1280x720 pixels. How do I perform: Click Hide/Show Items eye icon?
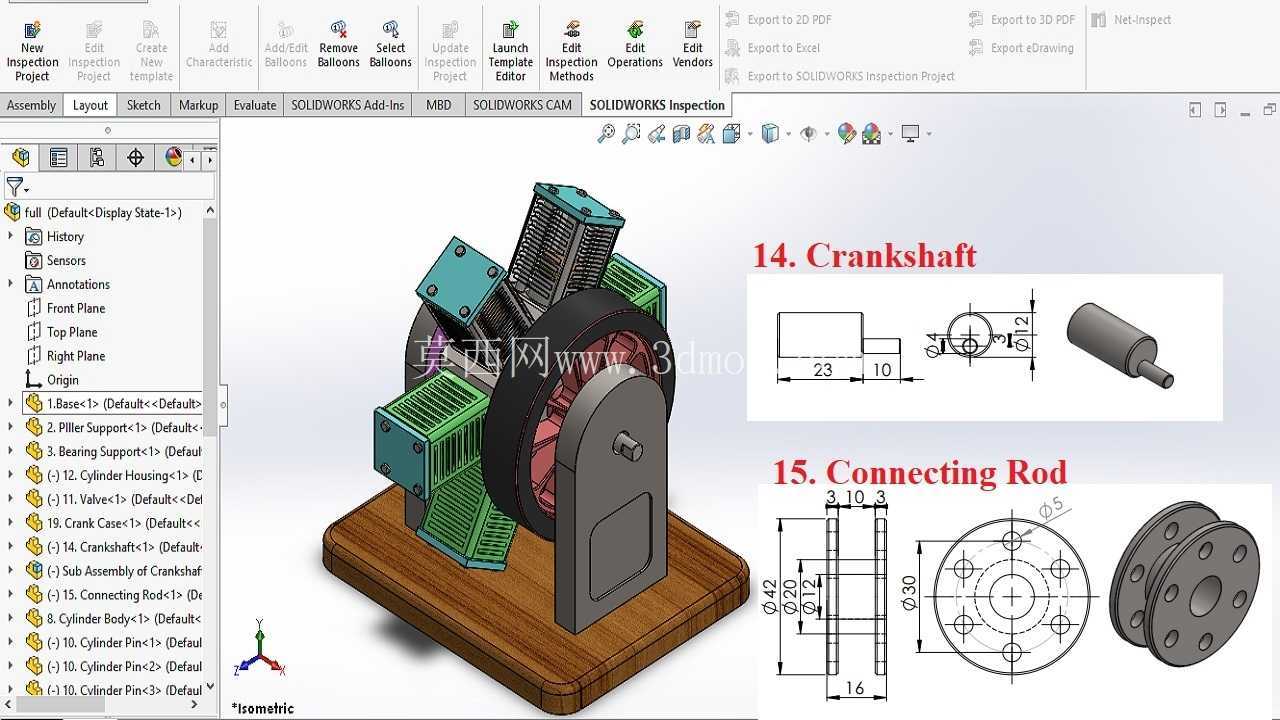pos(809,133)
